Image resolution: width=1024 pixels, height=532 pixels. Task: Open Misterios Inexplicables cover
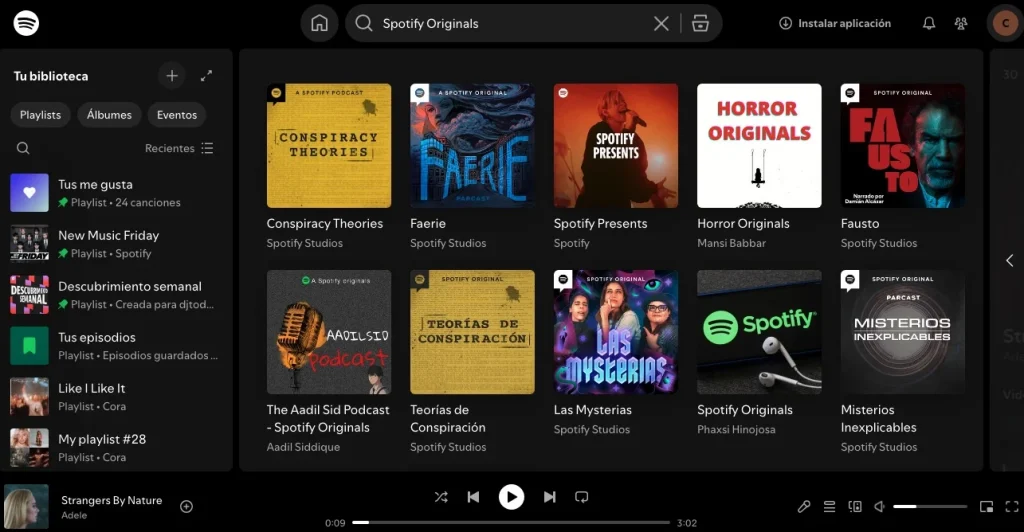pos(903,332)
